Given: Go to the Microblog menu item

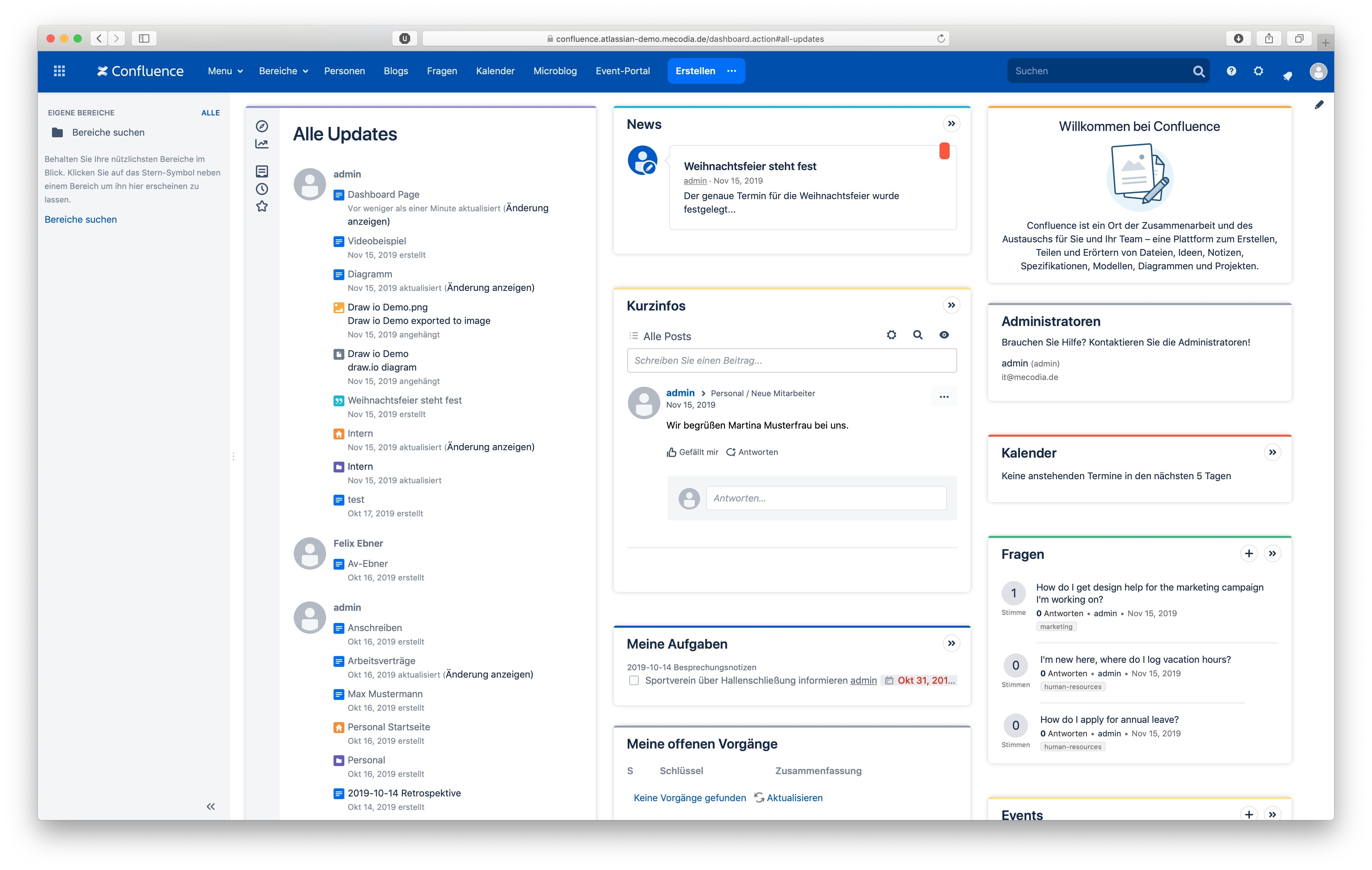Looking at the screenshot, I should [554, 71].
